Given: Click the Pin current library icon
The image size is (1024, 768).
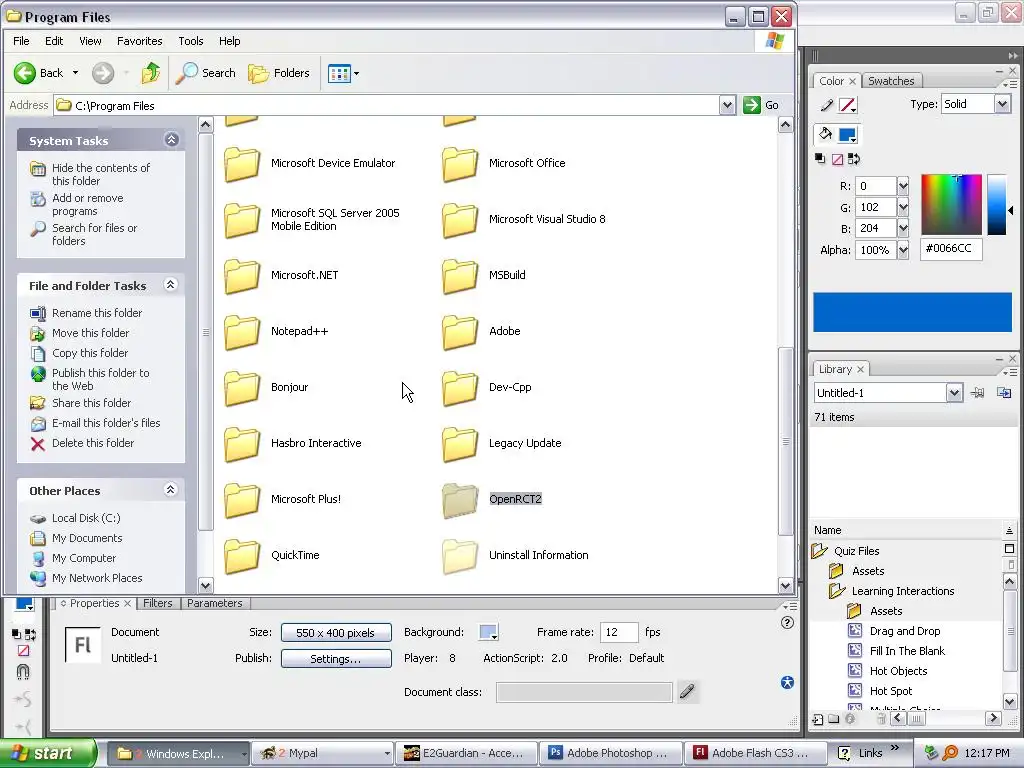Looking at the screenshot, I should pyautogui.click(x=978, y=392).
